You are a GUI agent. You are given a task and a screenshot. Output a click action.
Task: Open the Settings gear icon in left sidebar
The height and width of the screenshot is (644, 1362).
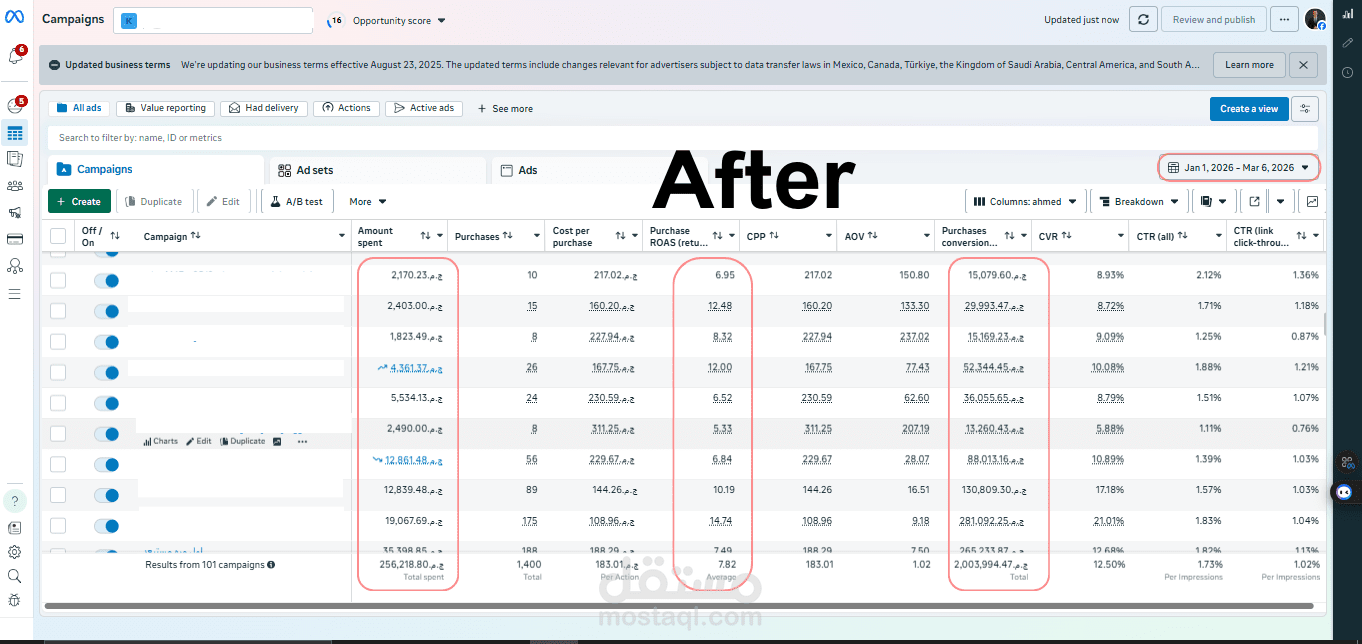(15, 552)
